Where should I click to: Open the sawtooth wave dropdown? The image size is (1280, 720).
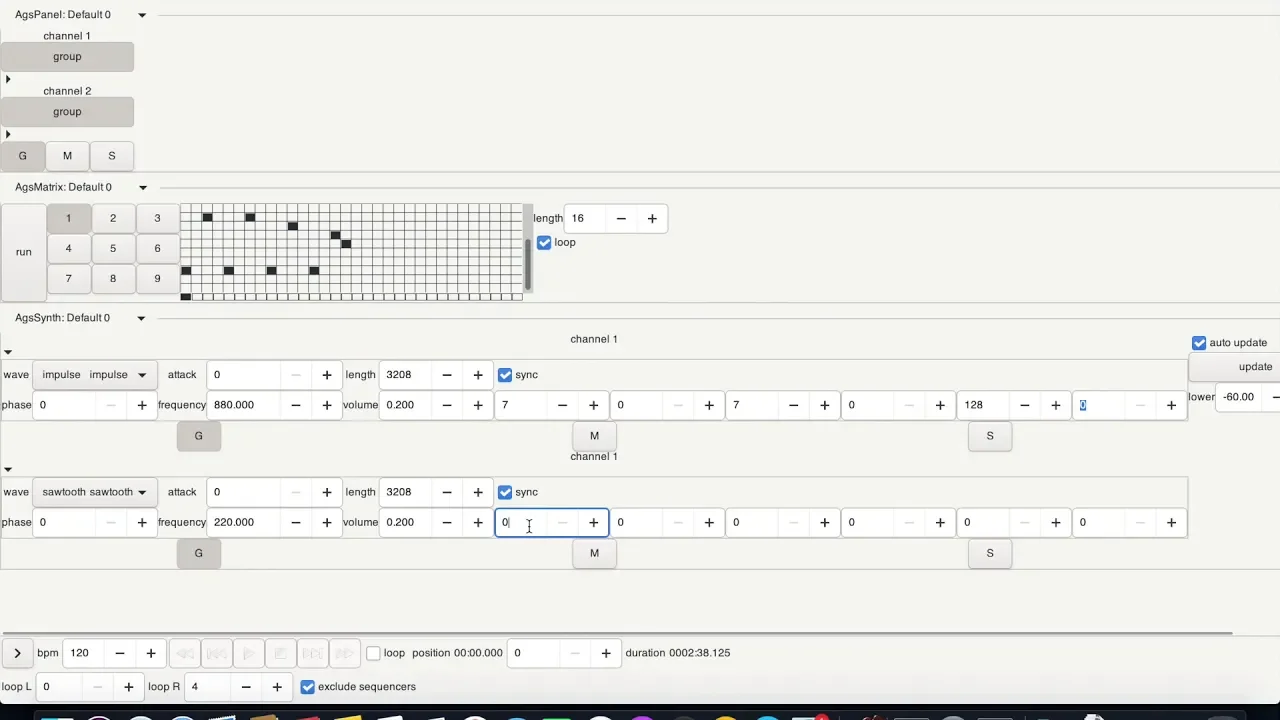(x=95, y=492)
